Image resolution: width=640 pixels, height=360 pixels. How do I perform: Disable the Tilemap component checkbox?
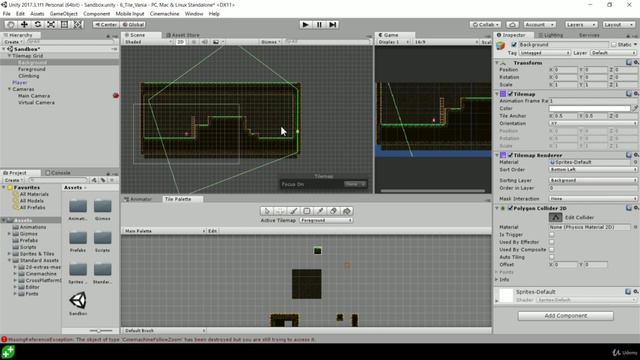click(x=510, y=94)
